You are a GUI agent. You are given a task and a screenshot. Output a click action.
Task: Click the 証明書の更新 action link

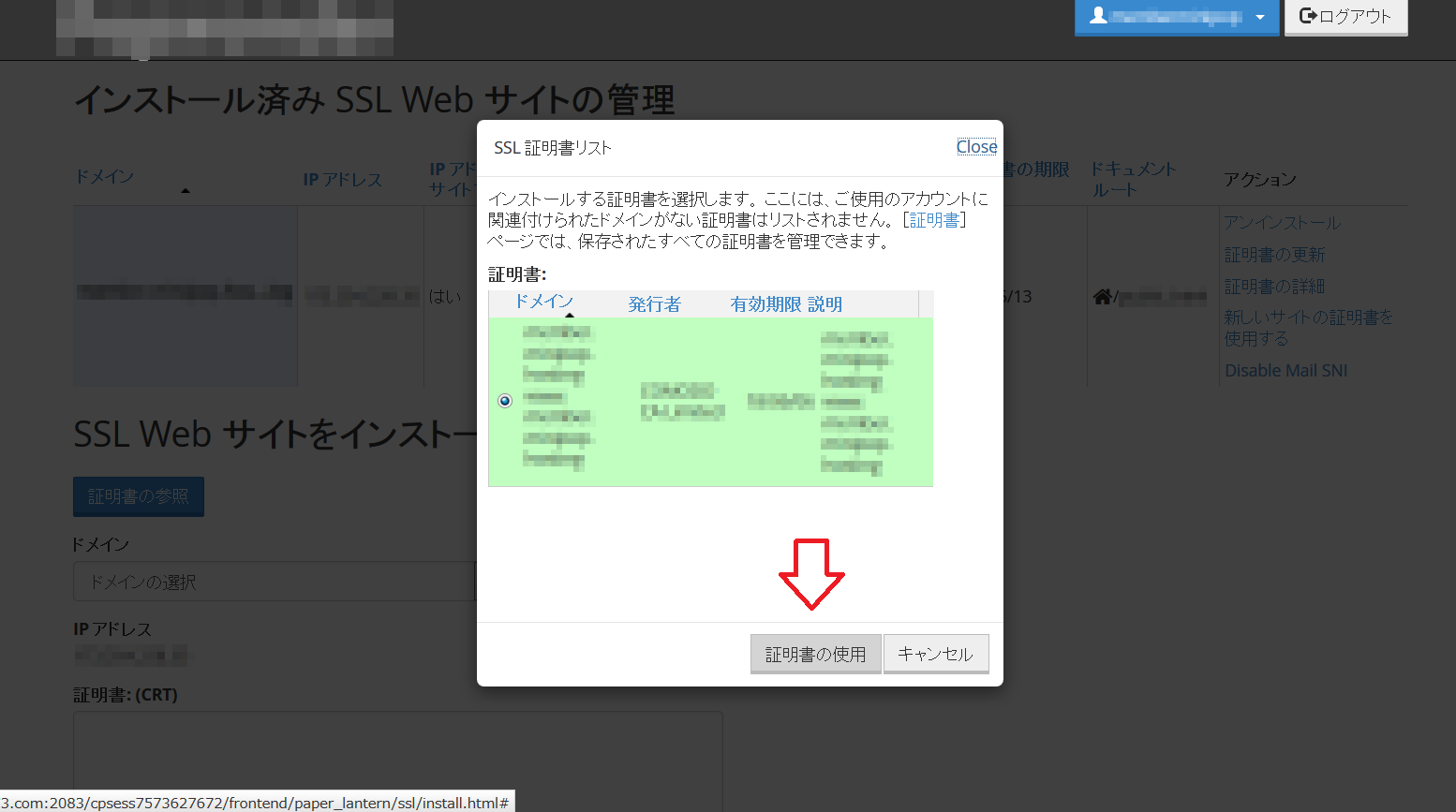[1274, 255]
